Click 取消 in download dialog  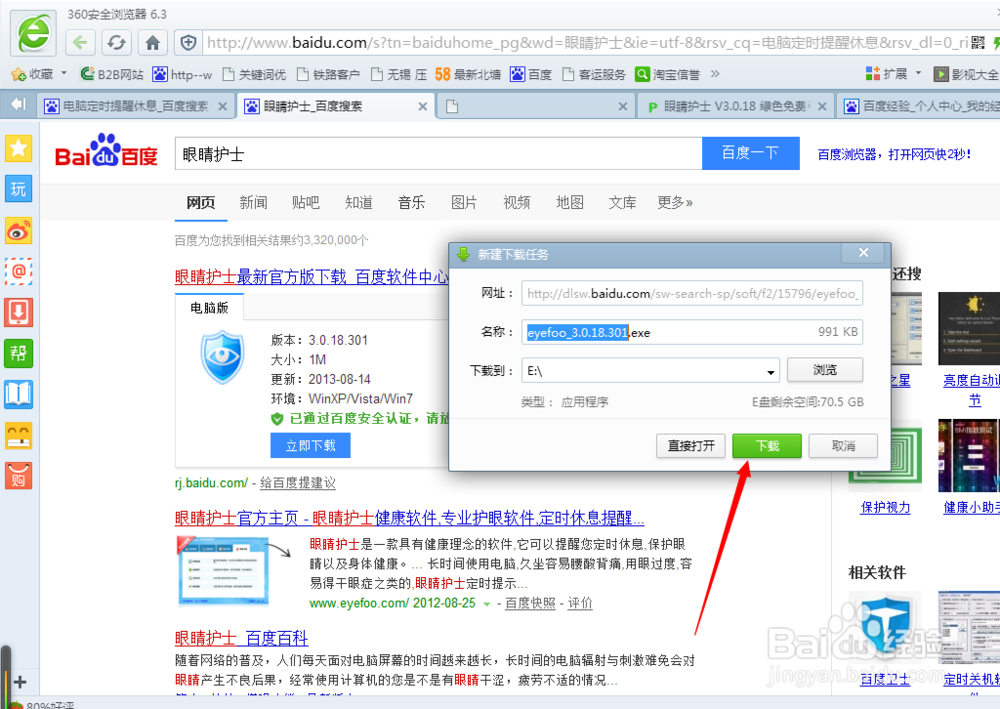(843, 446)
